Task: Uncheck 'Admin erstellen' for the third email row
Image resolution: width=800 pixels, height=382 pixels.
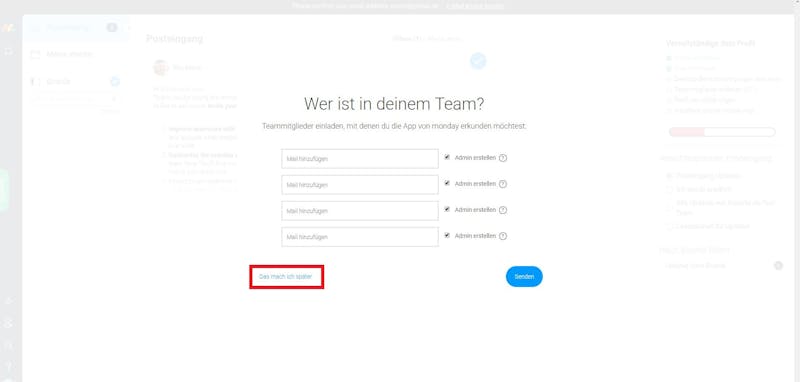Action: pos(447,209)
